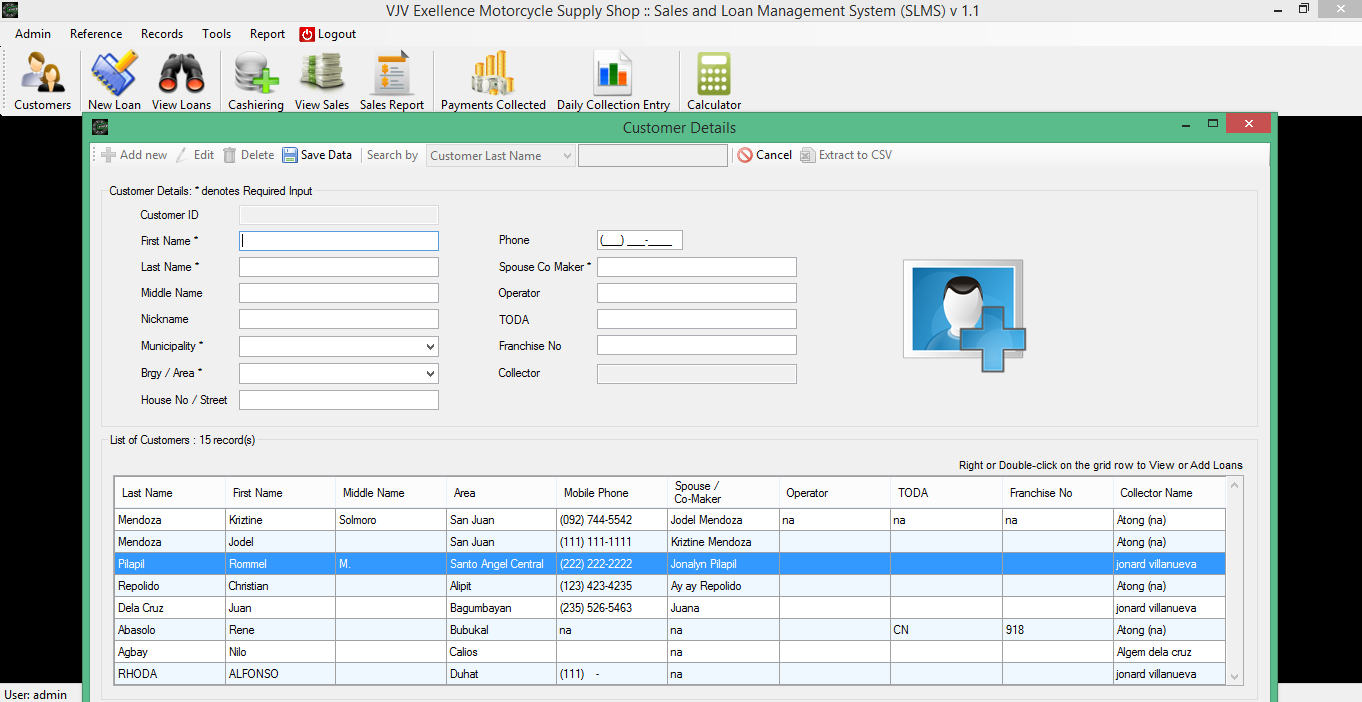Open the Records menu
The width and height of the screenshot is (1362, 702).
162,34
